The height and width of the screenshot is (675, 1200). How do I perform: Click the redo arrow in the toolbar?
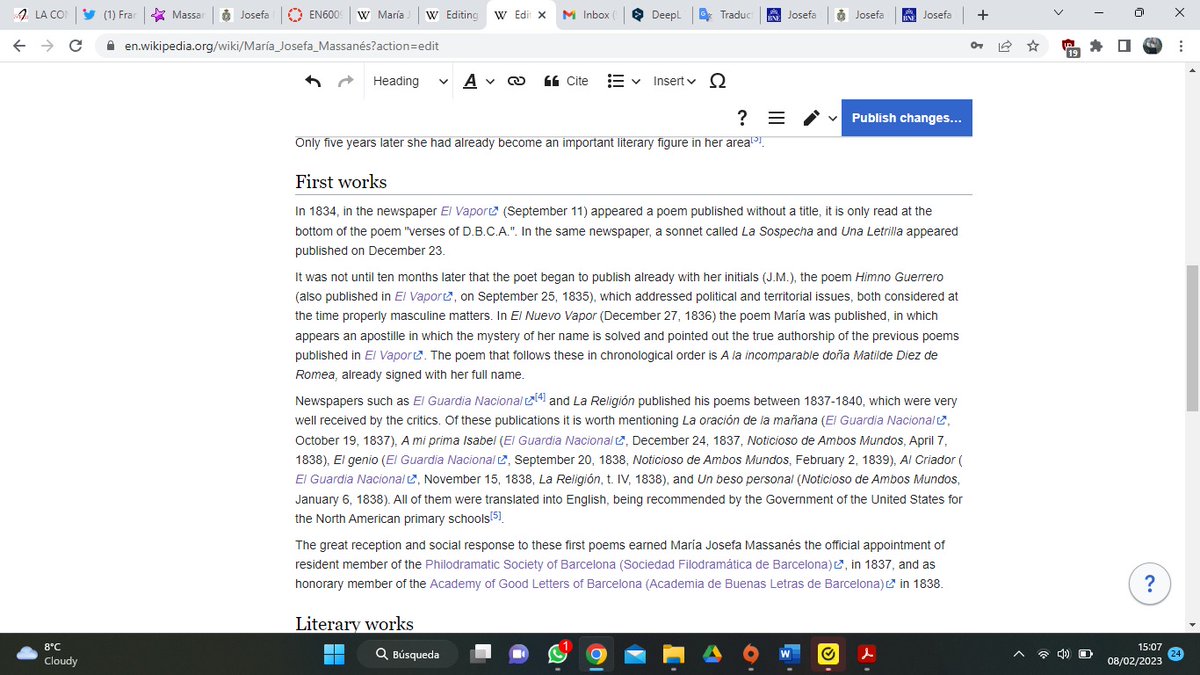(346, 82)
